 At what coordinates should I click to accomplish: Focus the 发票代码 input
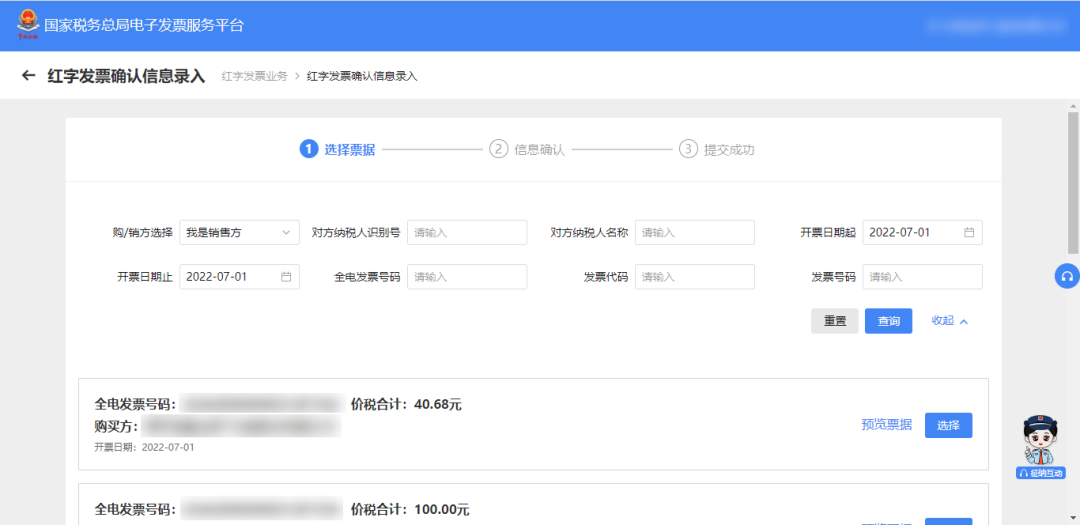pyautogui.click(x=695, y=277)
